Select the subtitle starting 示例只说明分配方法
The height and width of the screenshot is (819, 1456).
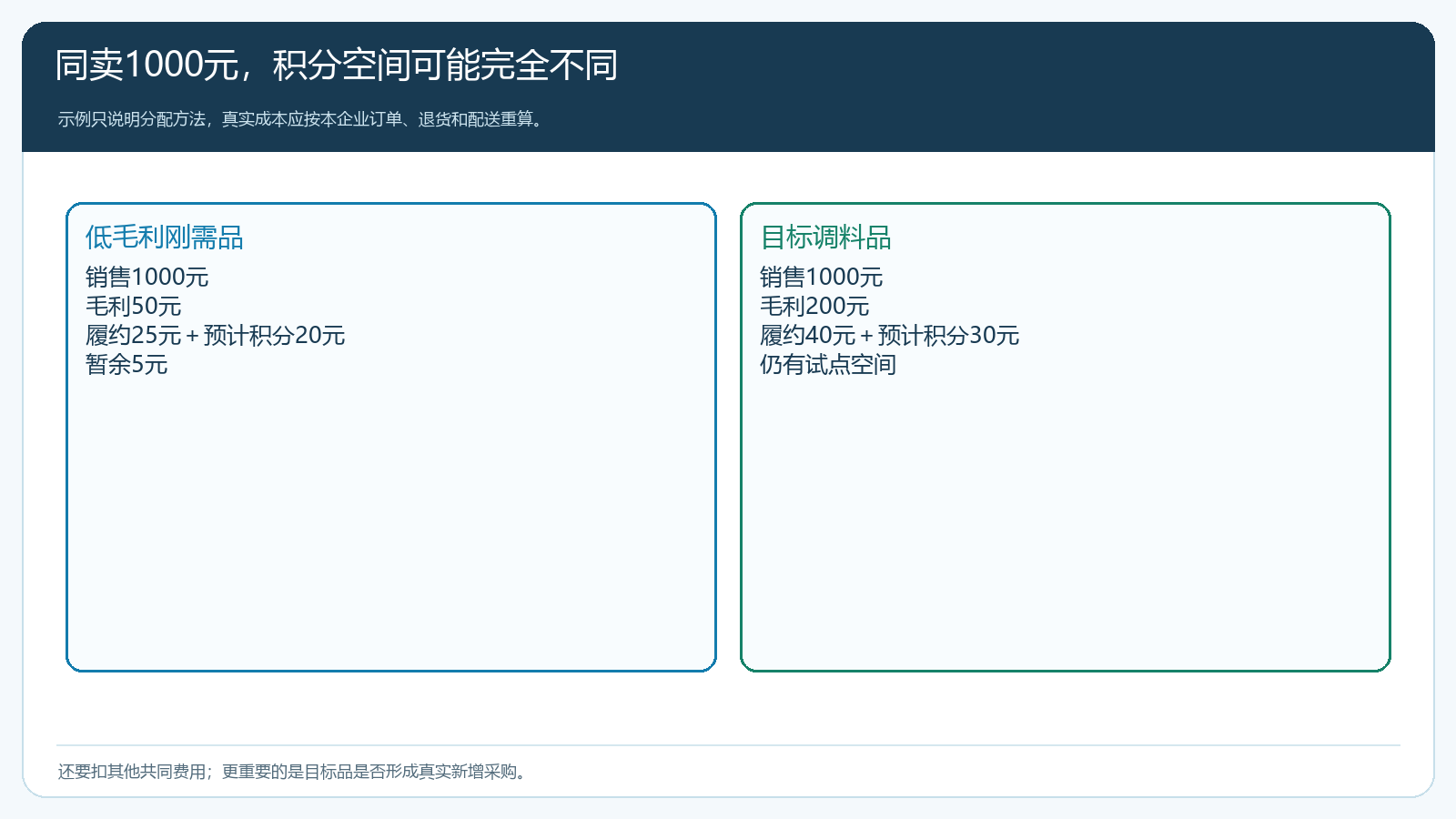coord(302,119)
